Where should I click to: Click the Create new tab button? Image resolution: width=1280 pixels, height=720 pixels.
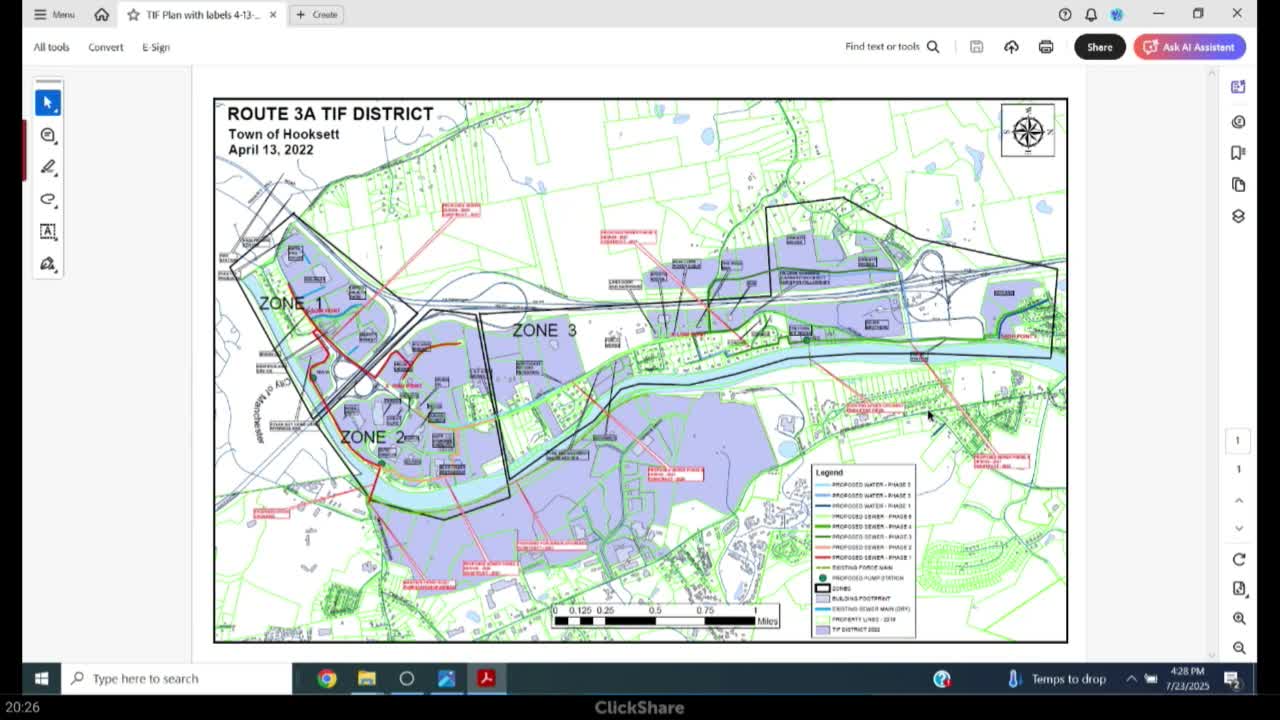tap(316, 15)
